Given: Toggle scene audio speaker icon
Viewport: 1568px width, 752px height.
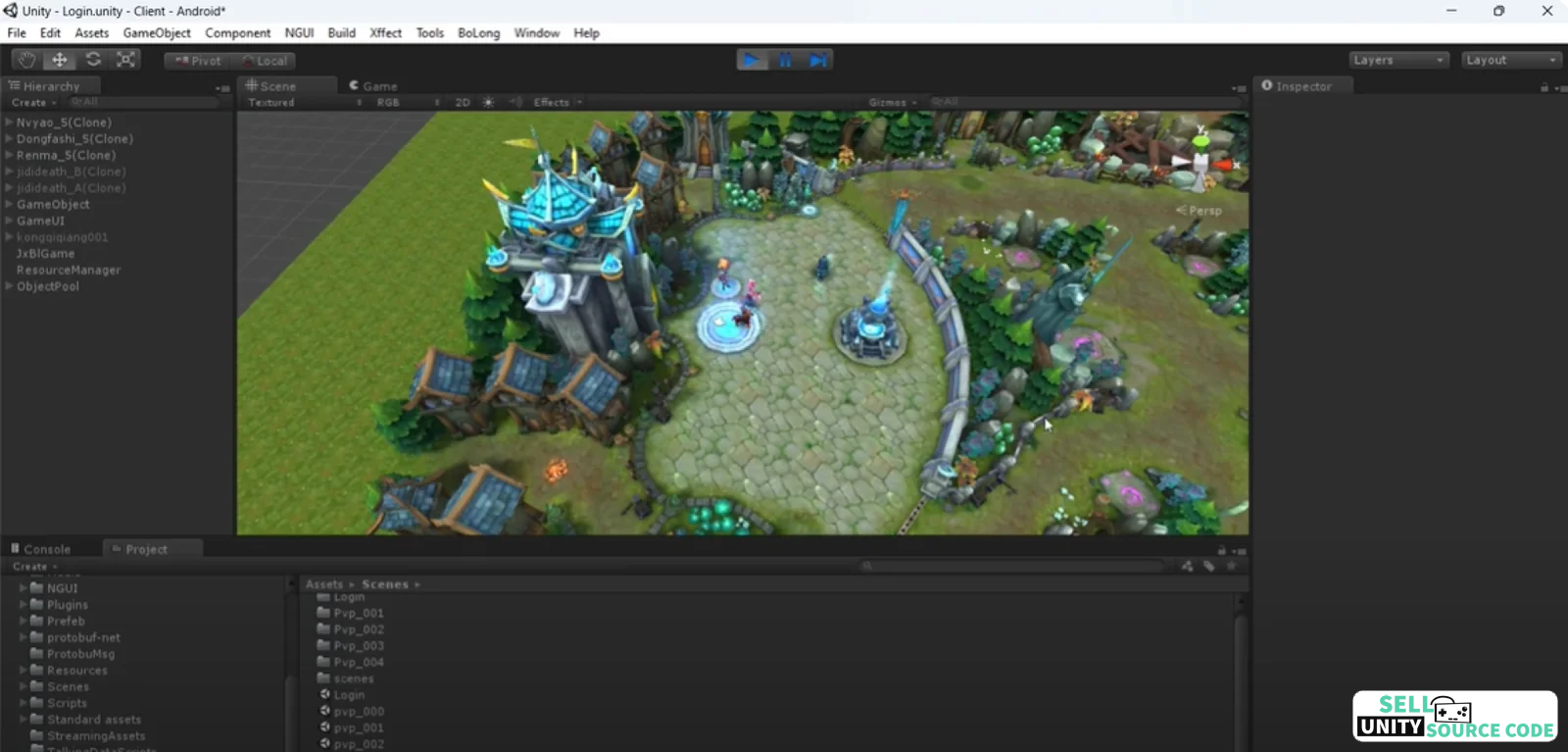Looking at the screenshot, I should 515,102.
